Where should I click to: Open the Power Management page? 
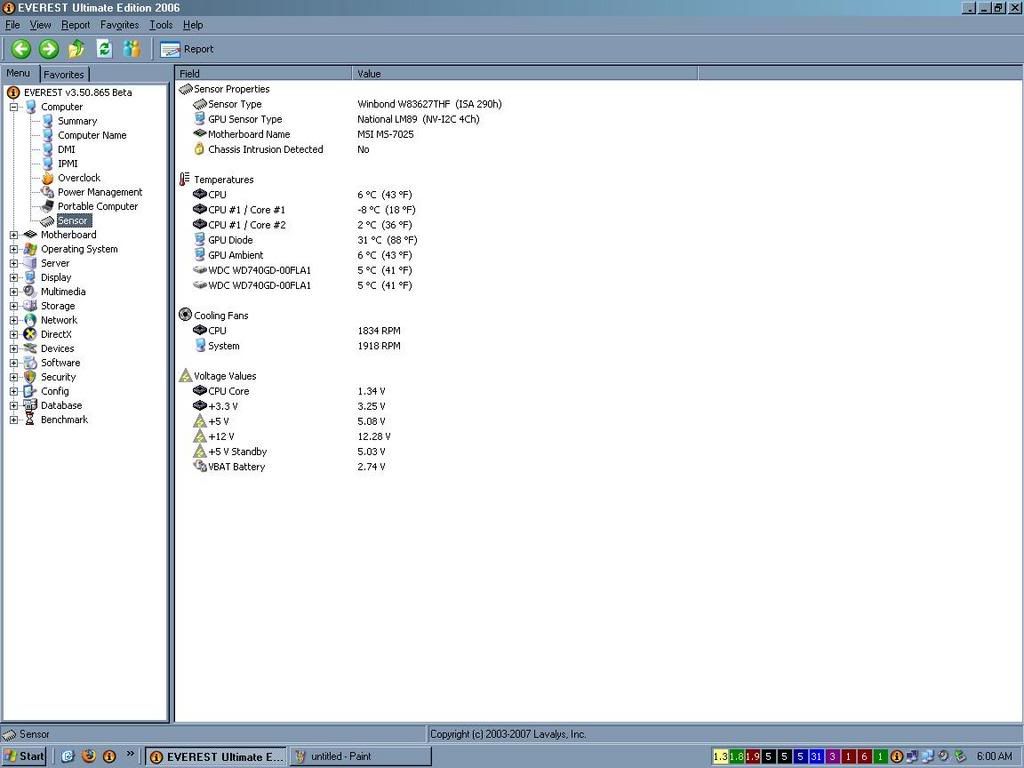pos(100,192)
